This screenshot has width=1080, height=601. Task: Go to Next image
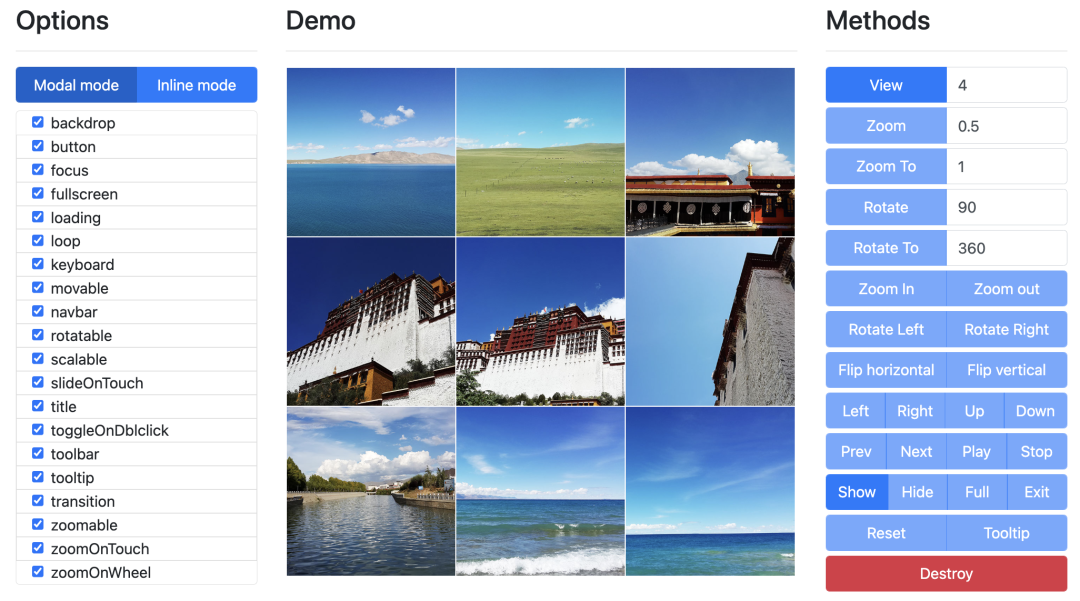tap(917, 451)
